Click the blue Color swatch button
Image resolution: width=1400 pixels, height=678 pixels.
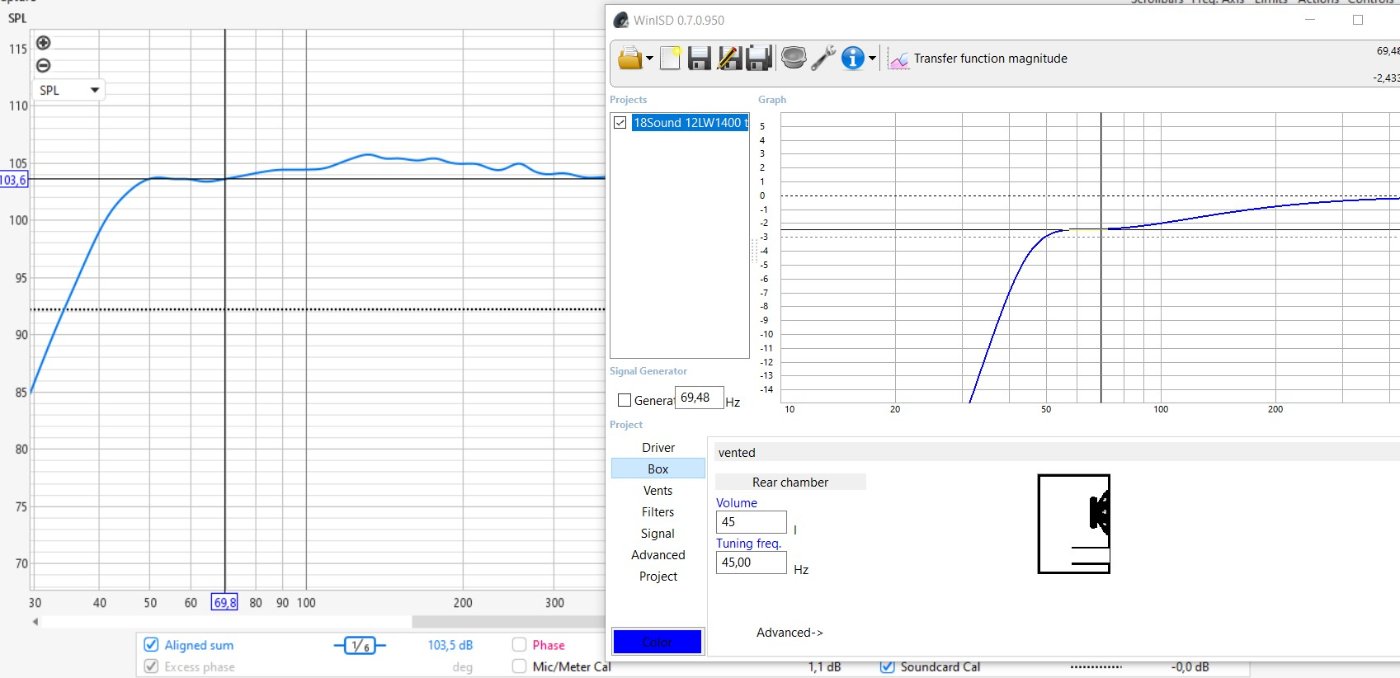[x=657, y=641]
